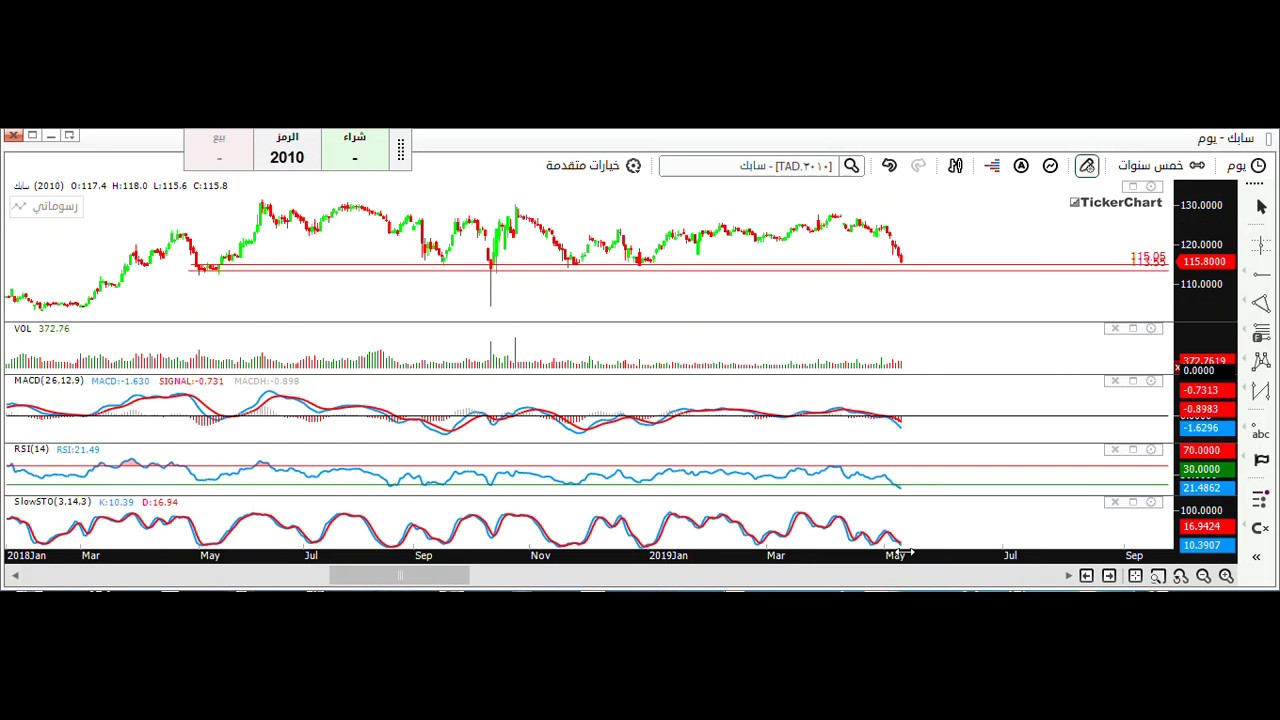
Task: Select the triangle shape drawing tool
Action: (1260, 302)
